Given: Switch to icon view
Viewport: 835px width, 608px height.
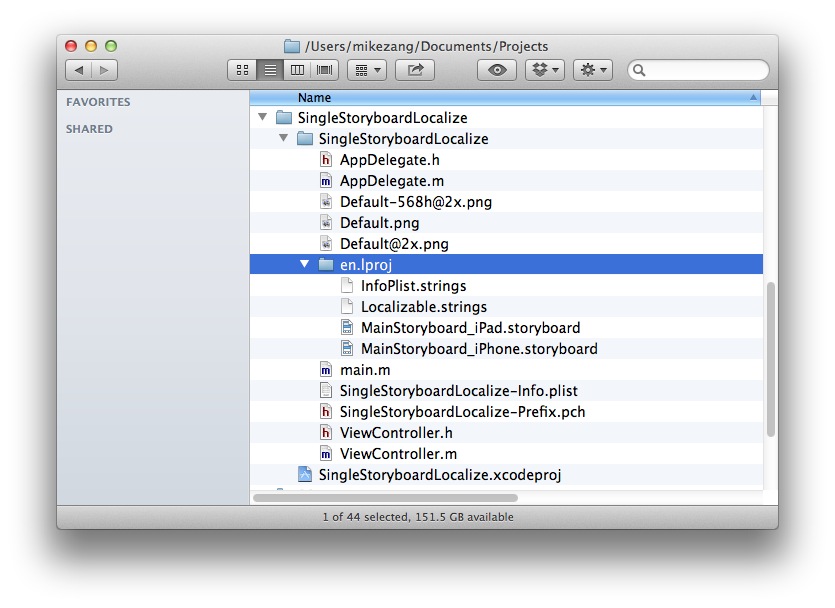Looking at the screenshot, I should click(242, 70).
